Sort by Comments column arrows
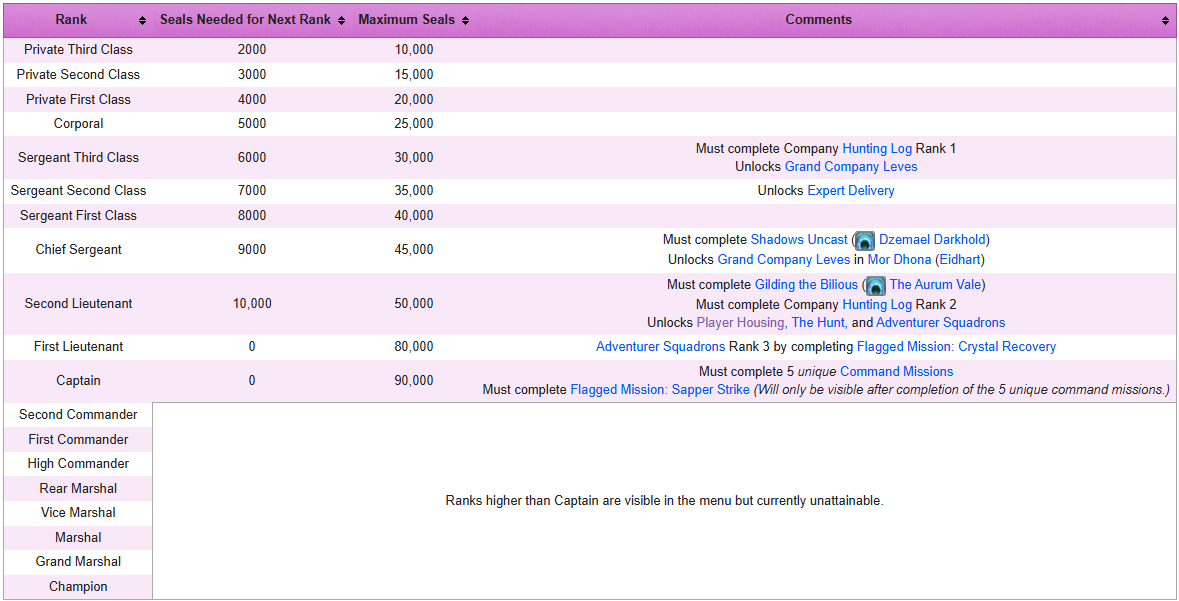The image size is (1179, 601). click(x=1166, y=20)
